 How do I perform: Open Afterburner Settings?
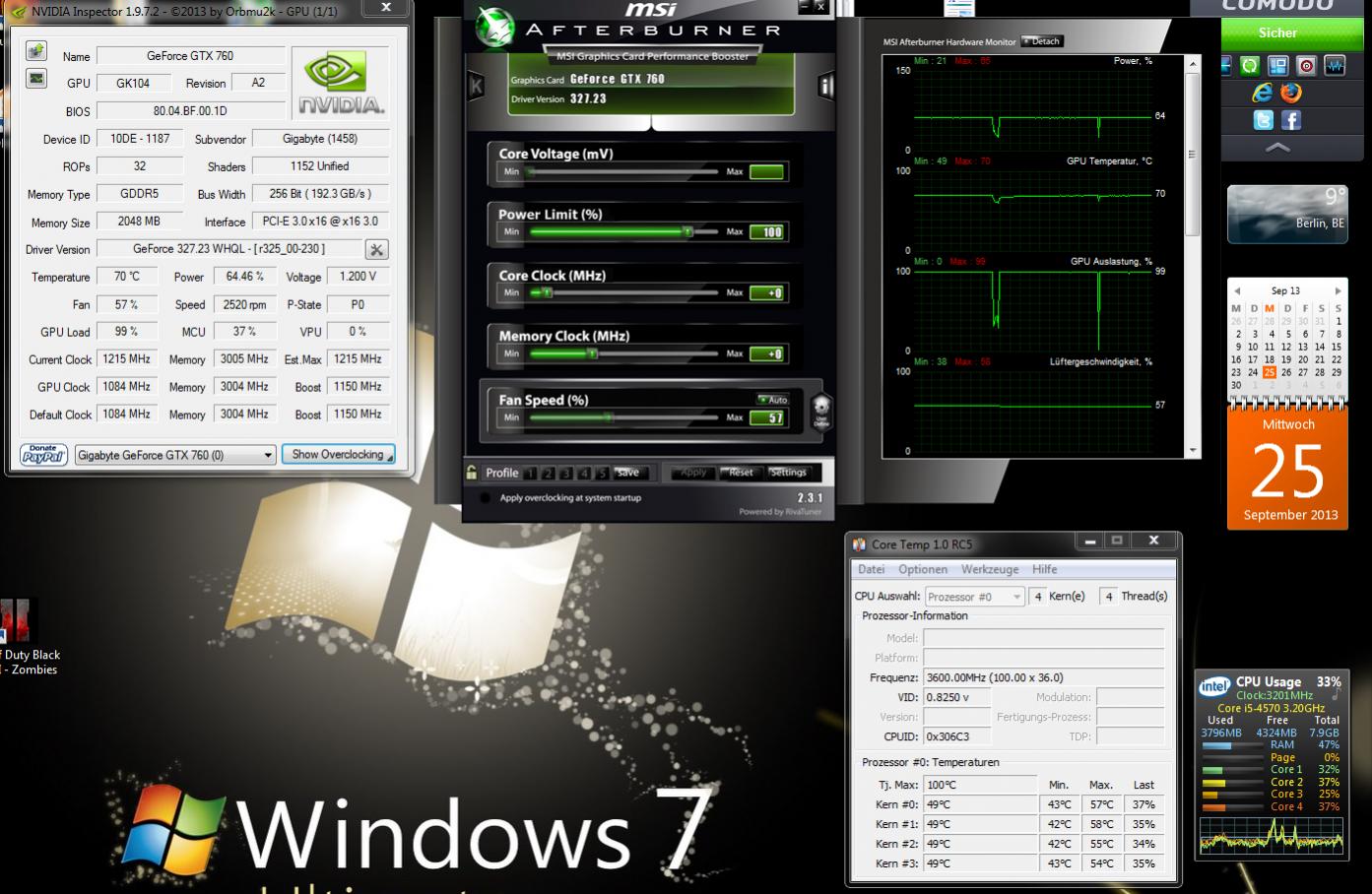[788, 473]
